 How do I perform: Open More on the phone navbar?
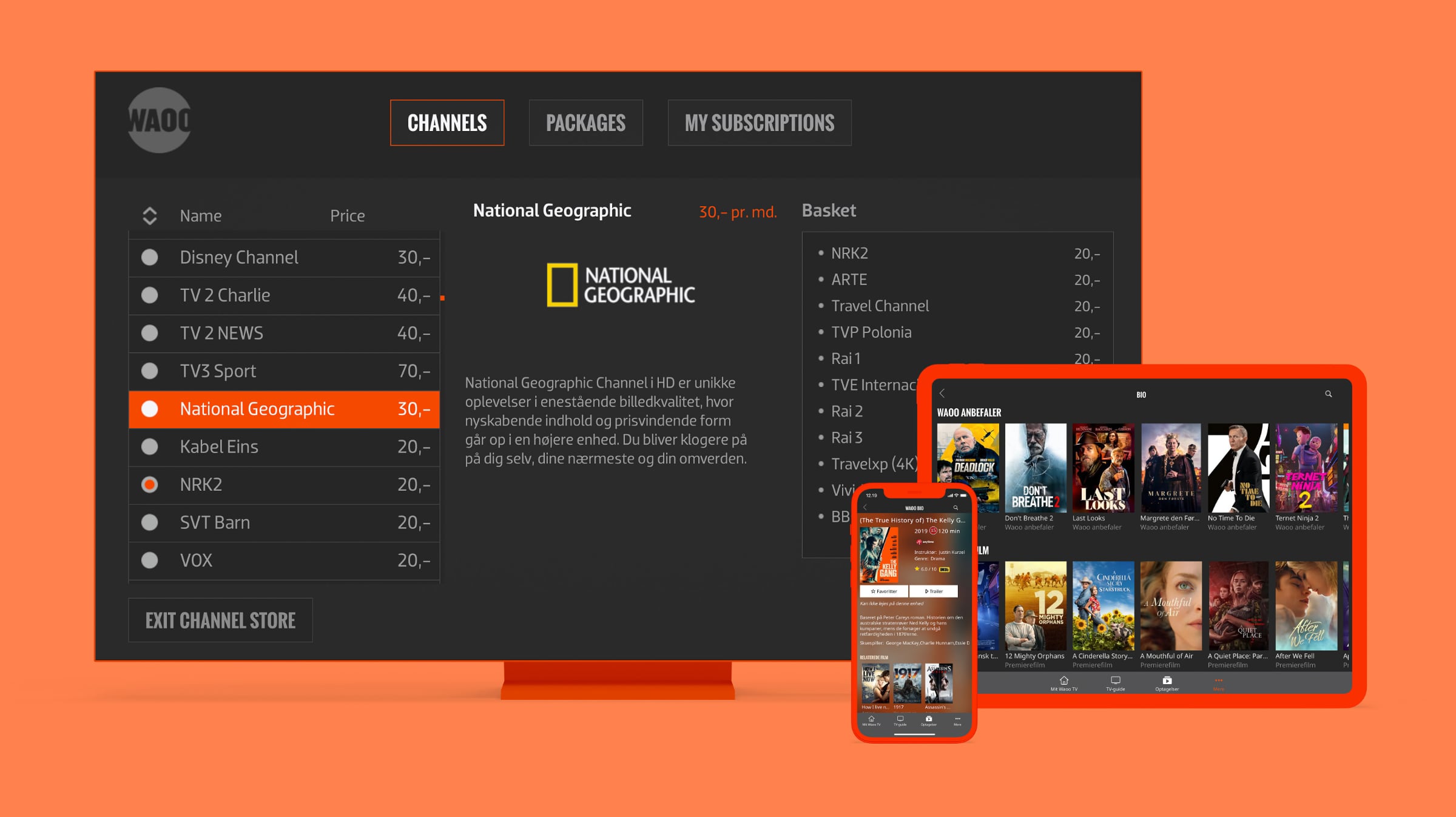click(957, 721)
